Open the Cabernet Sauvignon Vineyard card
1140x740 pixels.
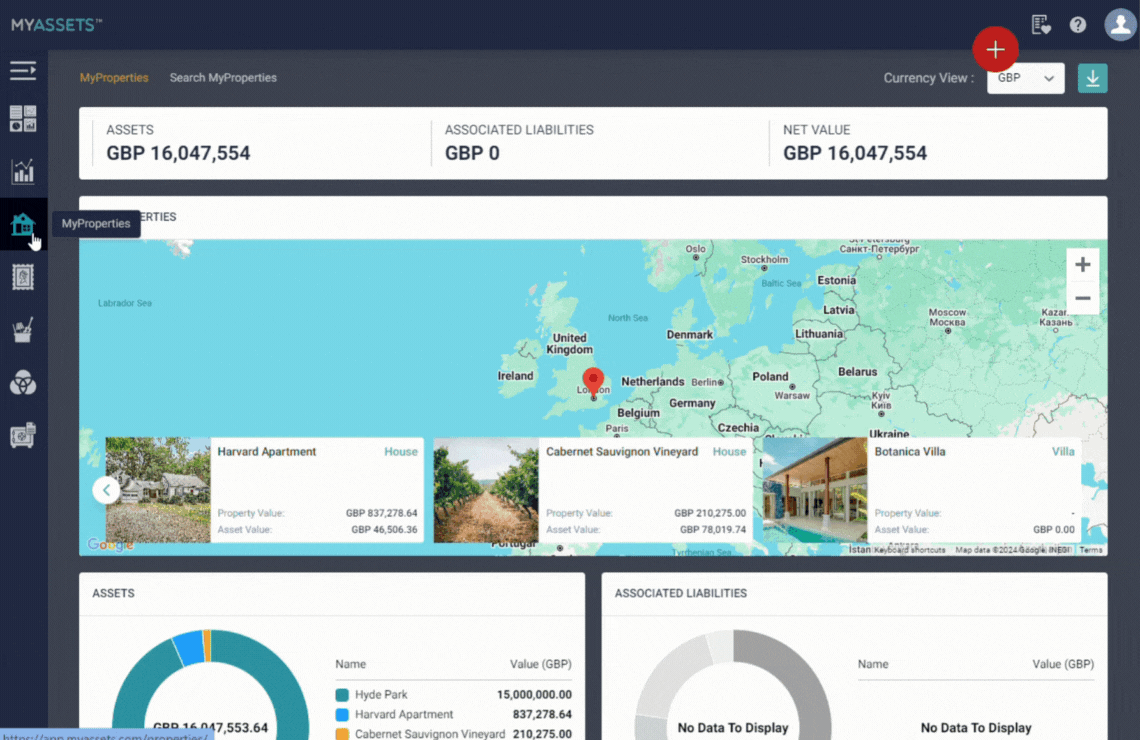pyautogui.click(x=593, y=490)
